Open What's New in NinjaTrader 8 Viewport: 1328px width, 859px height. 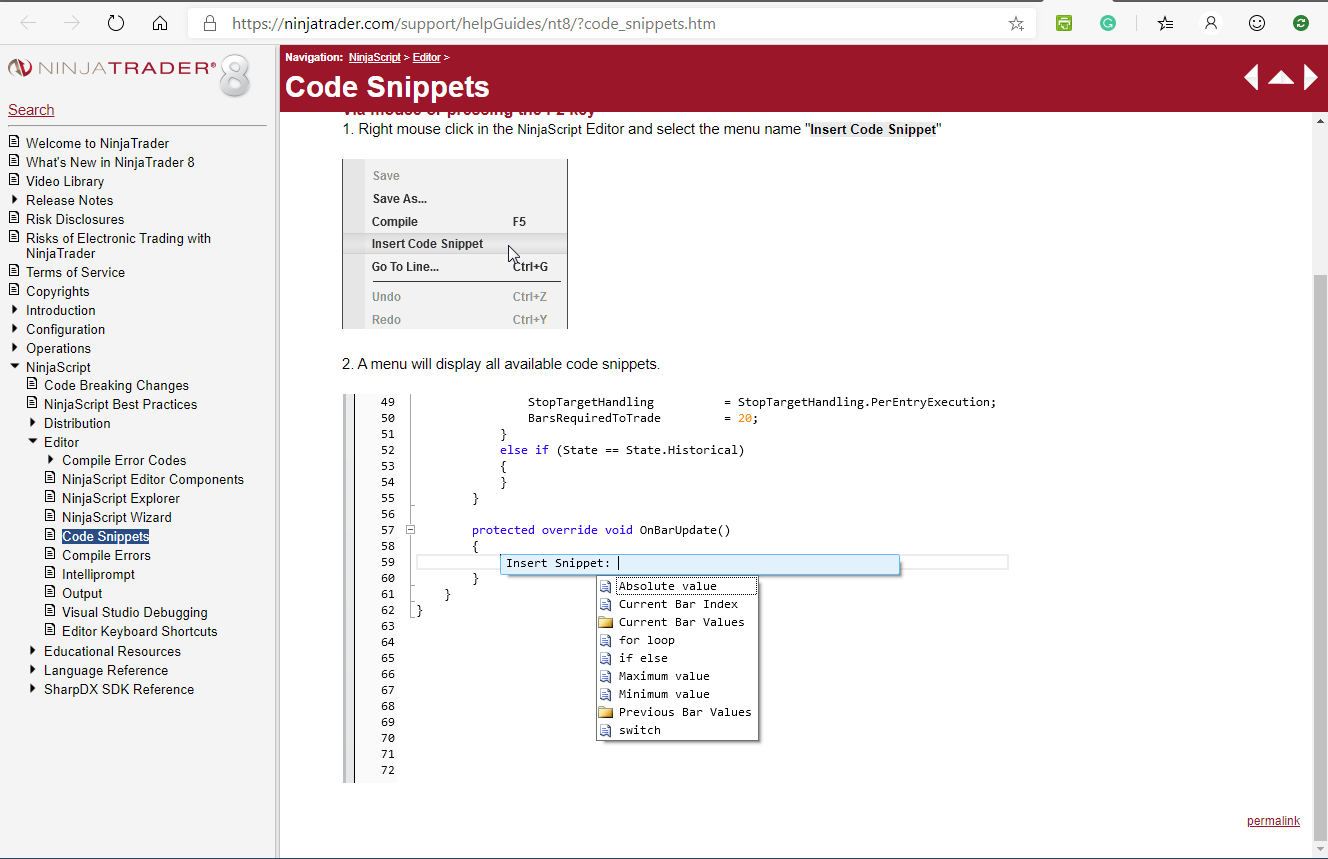click(x=110, y=162)
